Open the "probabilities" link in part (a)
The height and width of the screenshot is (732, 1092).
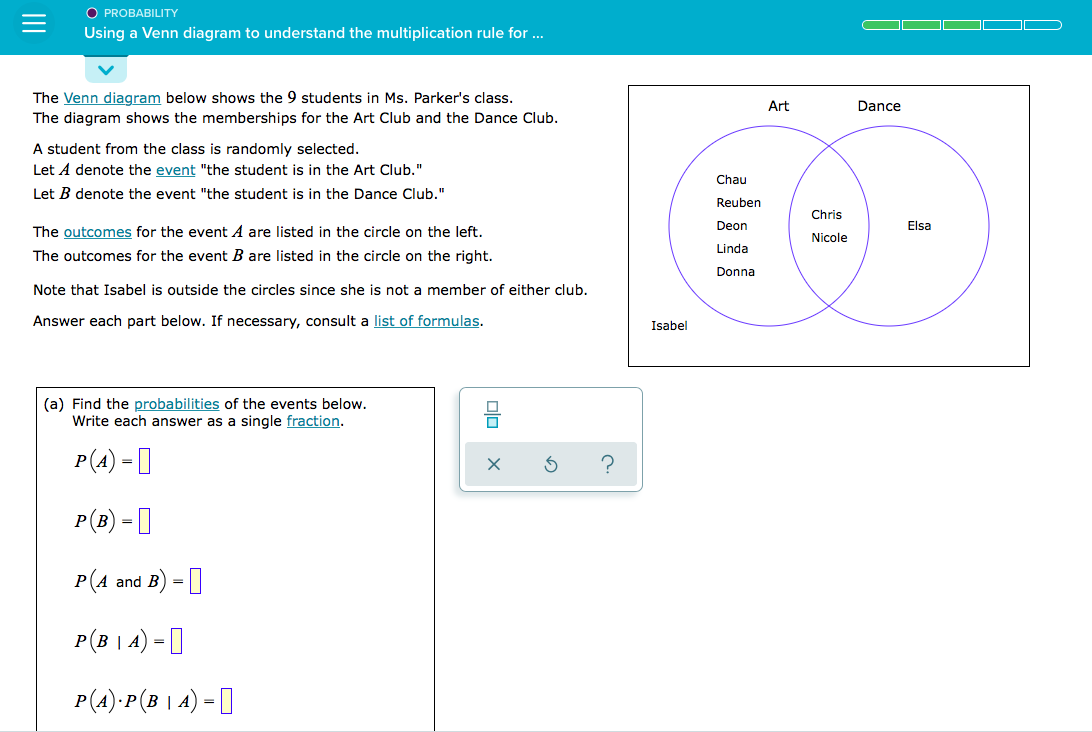point(176,403)
